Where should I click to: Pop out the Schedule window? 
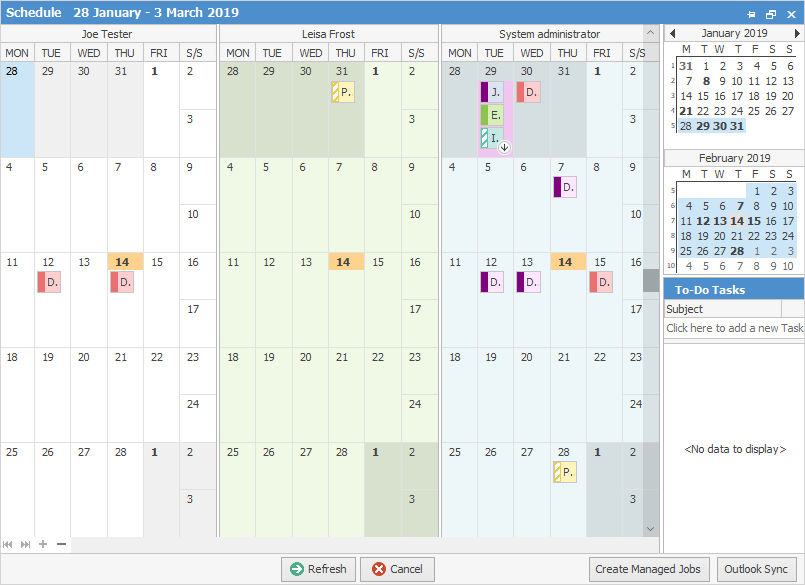pos(772,14)
